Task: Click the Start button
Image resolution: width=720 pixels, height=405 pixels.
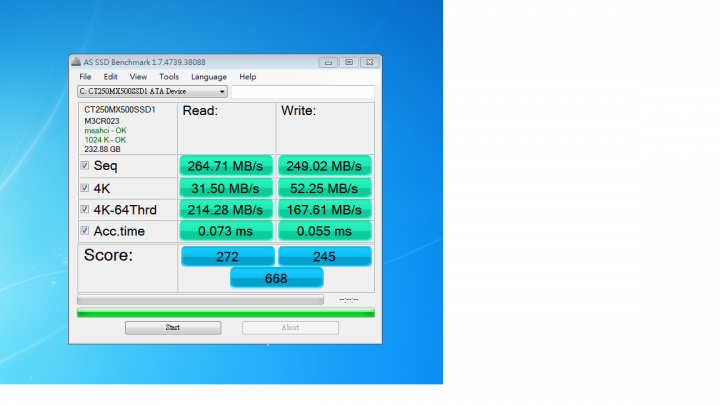Action: pyautogui.click(x=173, y=327)
